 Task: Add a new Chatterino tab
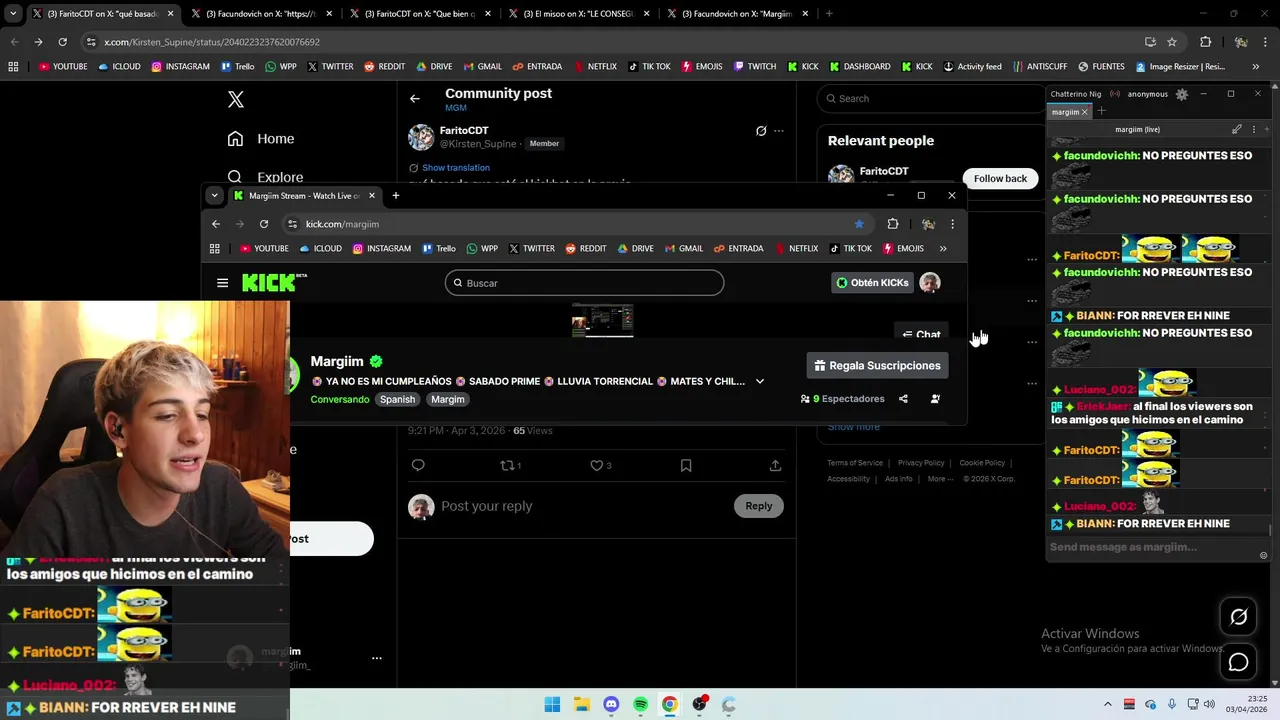(1102, 112)
